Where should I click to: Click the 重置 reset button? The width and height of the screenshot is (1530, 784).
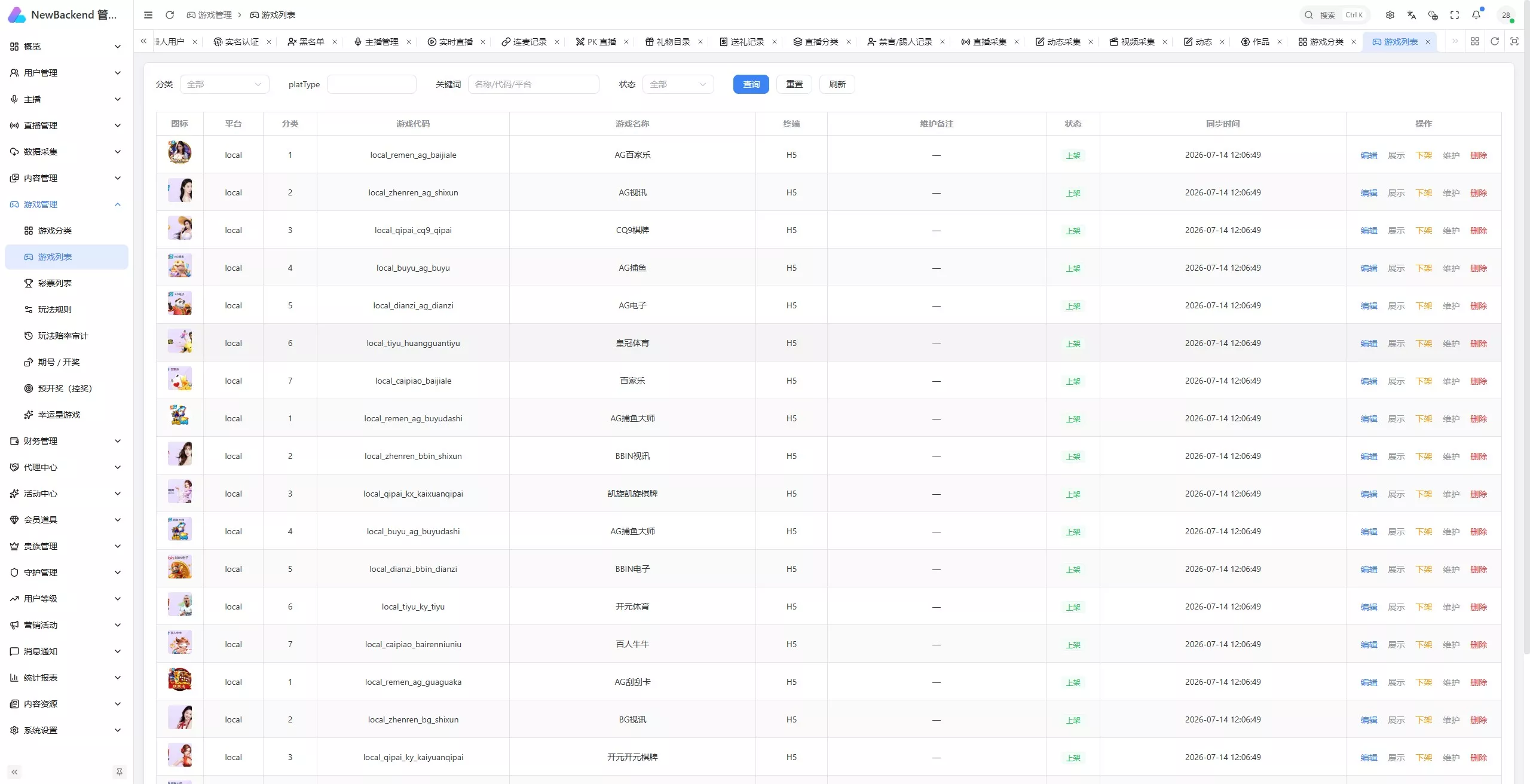(794, 84)
